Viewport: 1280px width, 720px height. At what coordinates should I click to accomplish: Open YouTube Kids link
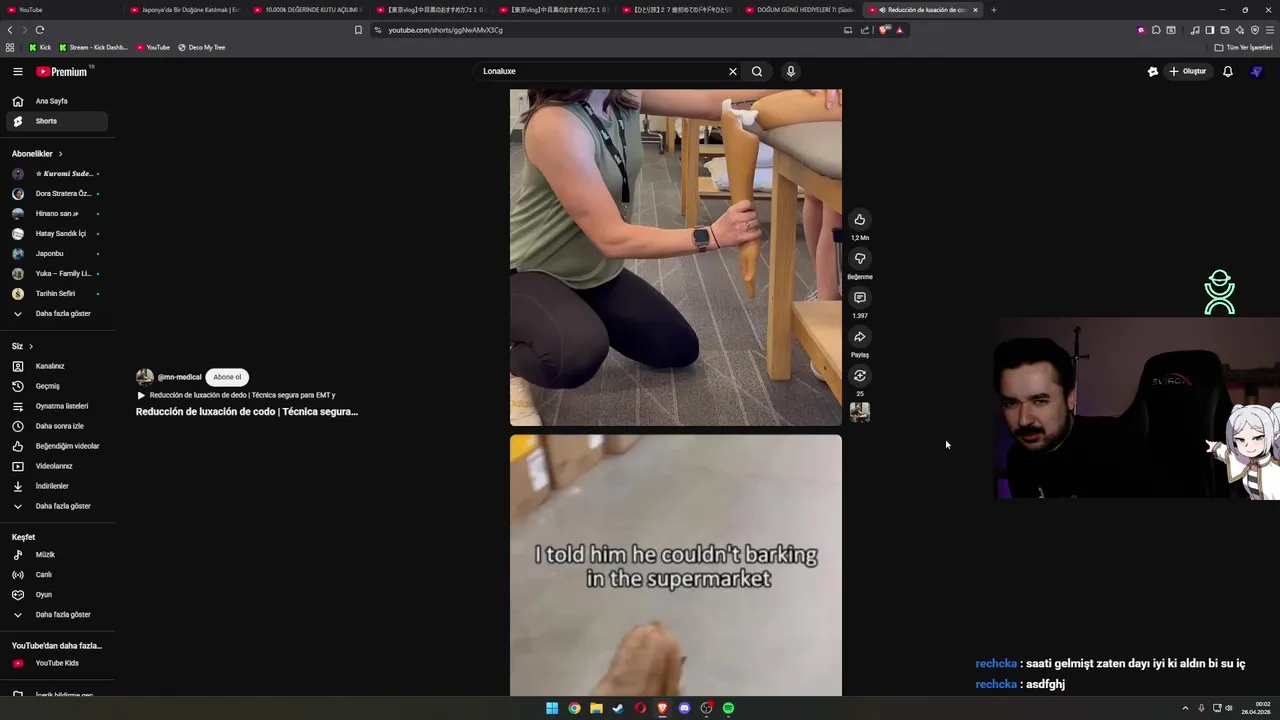click(56, 663)
